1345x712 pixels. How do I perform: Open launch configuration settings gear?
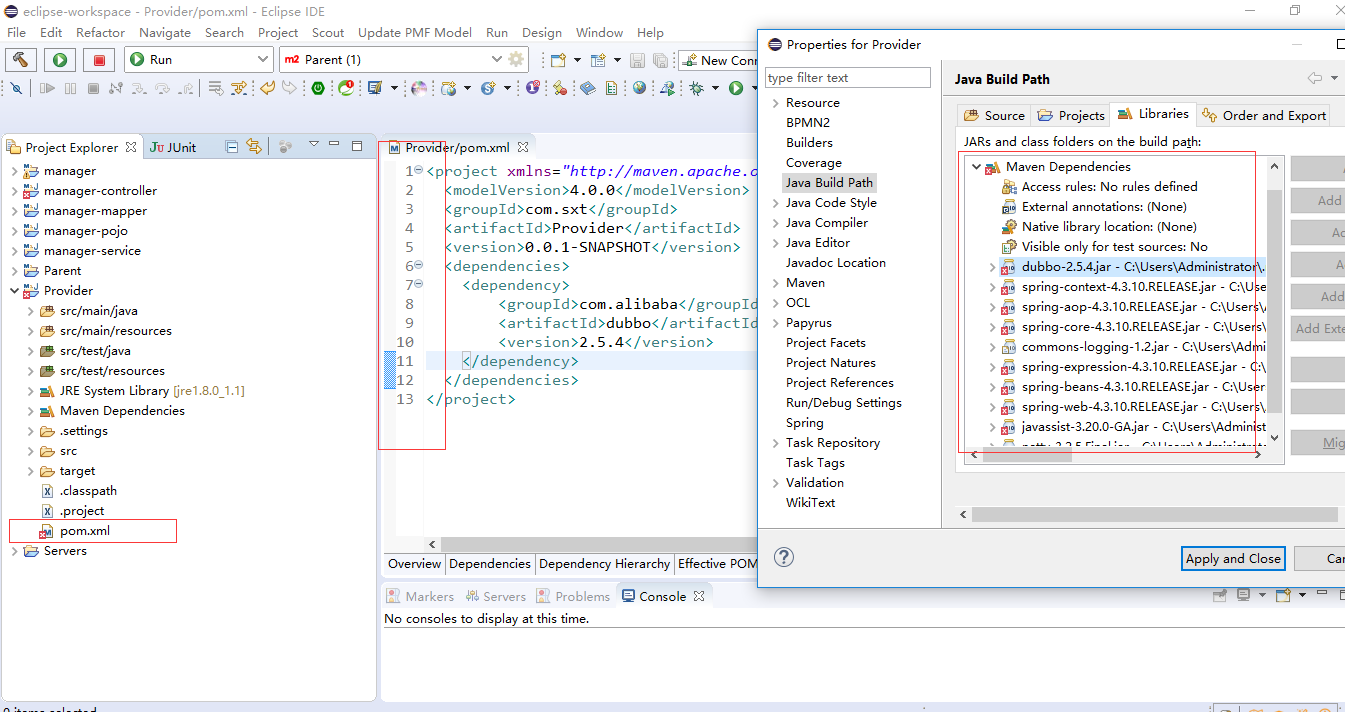[x=516, y=60]
